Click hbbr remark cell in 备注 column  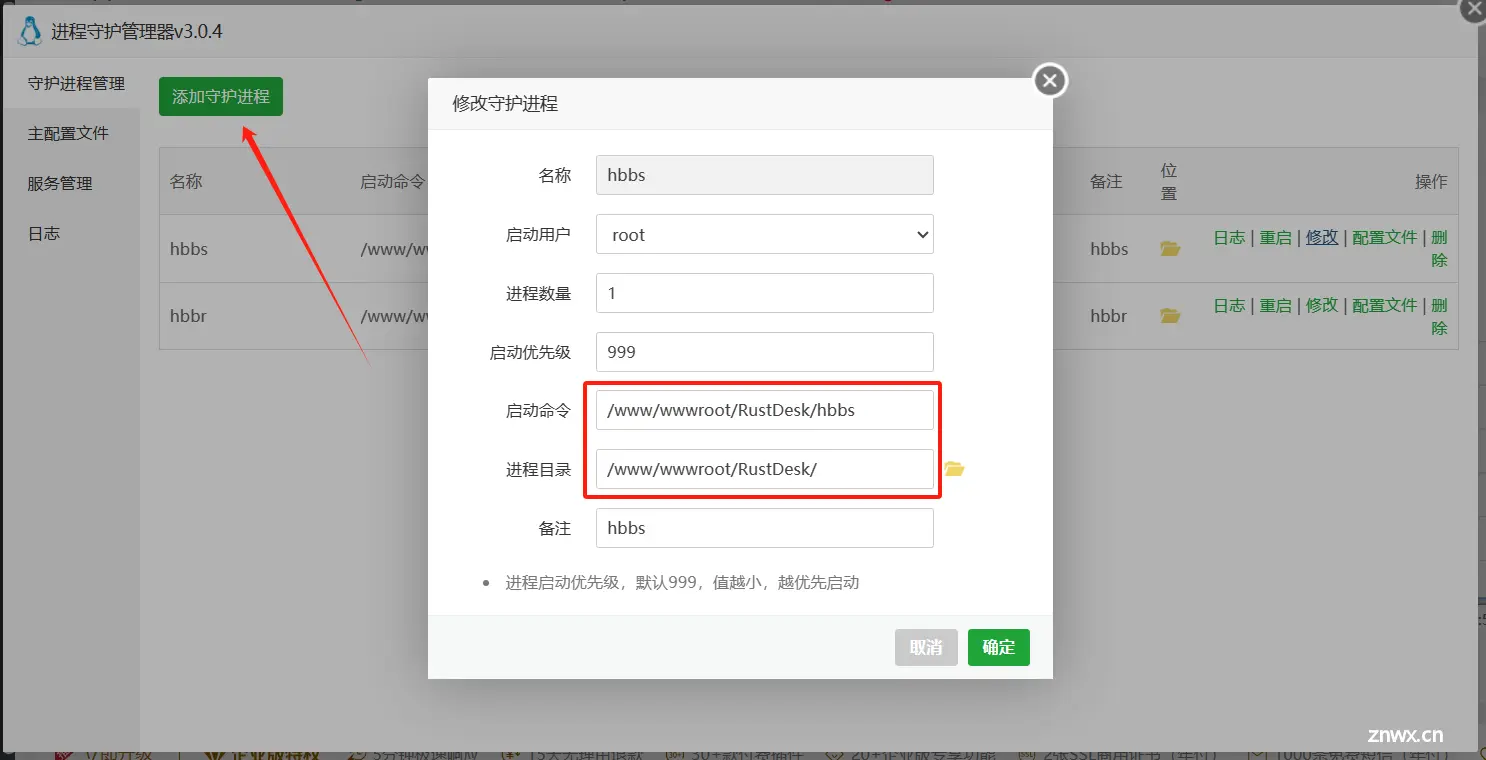coord(1109,316)
